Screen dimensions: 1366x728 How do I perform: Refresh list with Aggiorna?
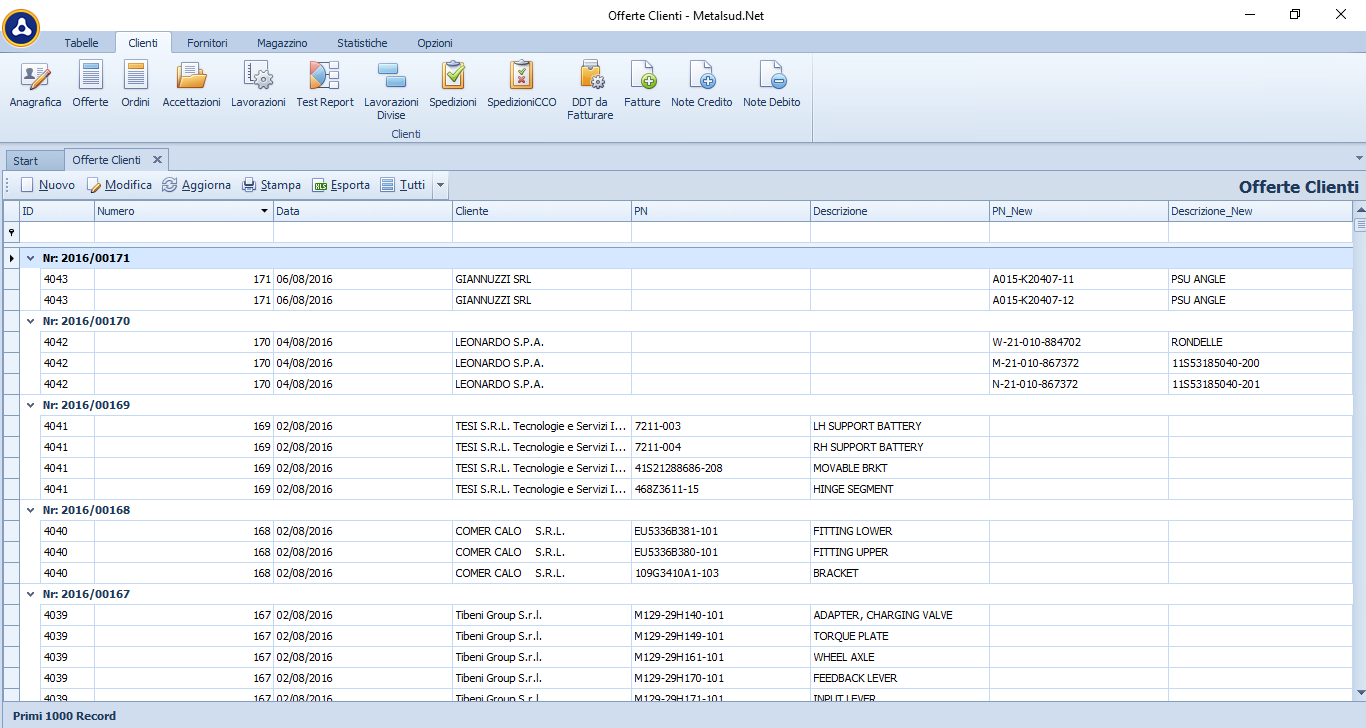tap(196, 185)
